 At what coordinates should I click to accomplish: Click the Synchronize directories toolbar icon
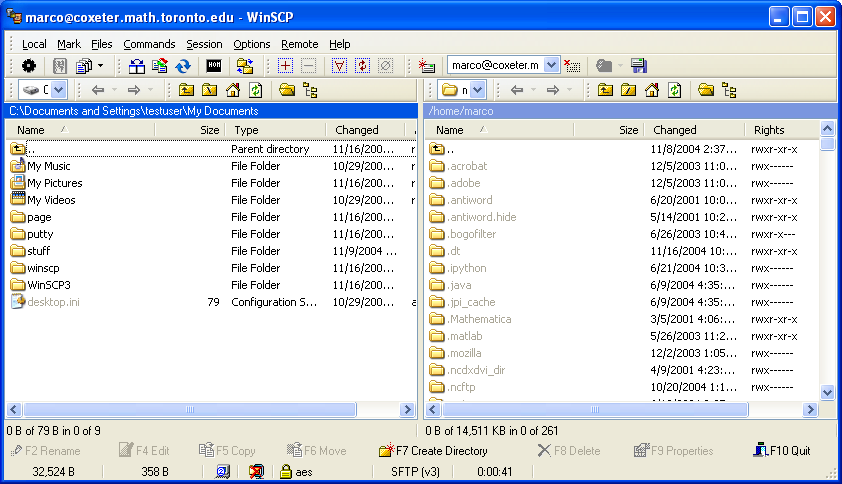point(159,66)
